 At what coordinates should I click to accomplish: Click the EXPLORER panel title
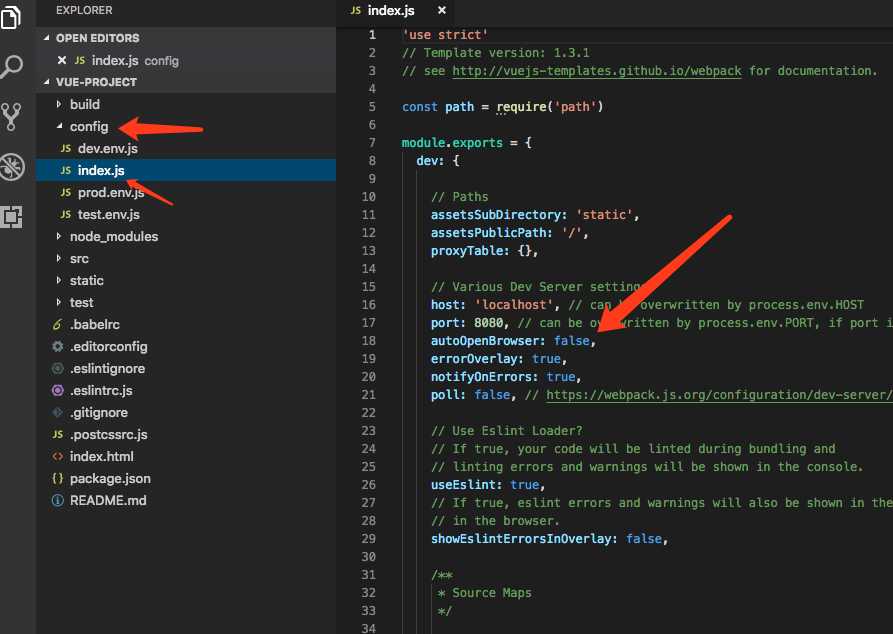(x=84, y=10)
